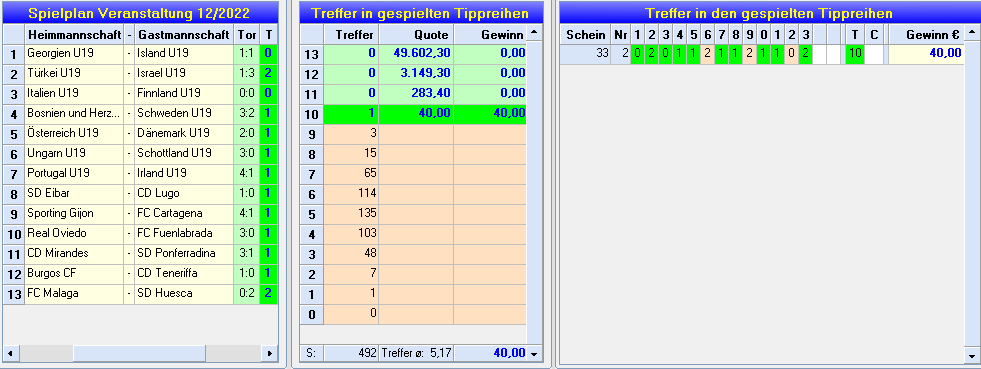
Task: Click scroll-down arrow at bottom of Treffer table
Action: 533,353
